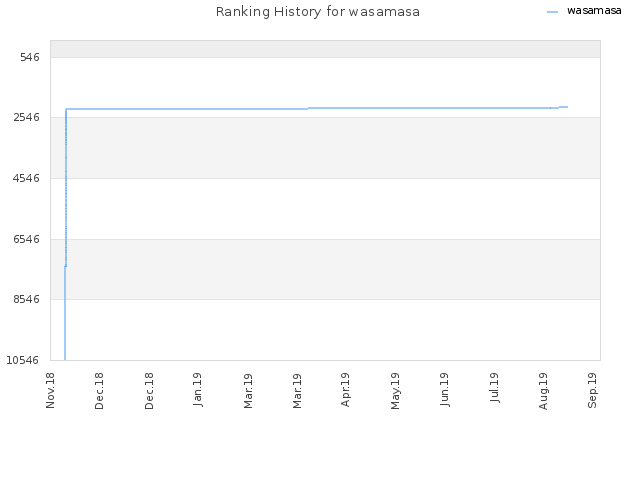640x480 pixels.
Task: Click the chart title 'Ranking History for wasamasa'
Action: [x=318, y=12]
